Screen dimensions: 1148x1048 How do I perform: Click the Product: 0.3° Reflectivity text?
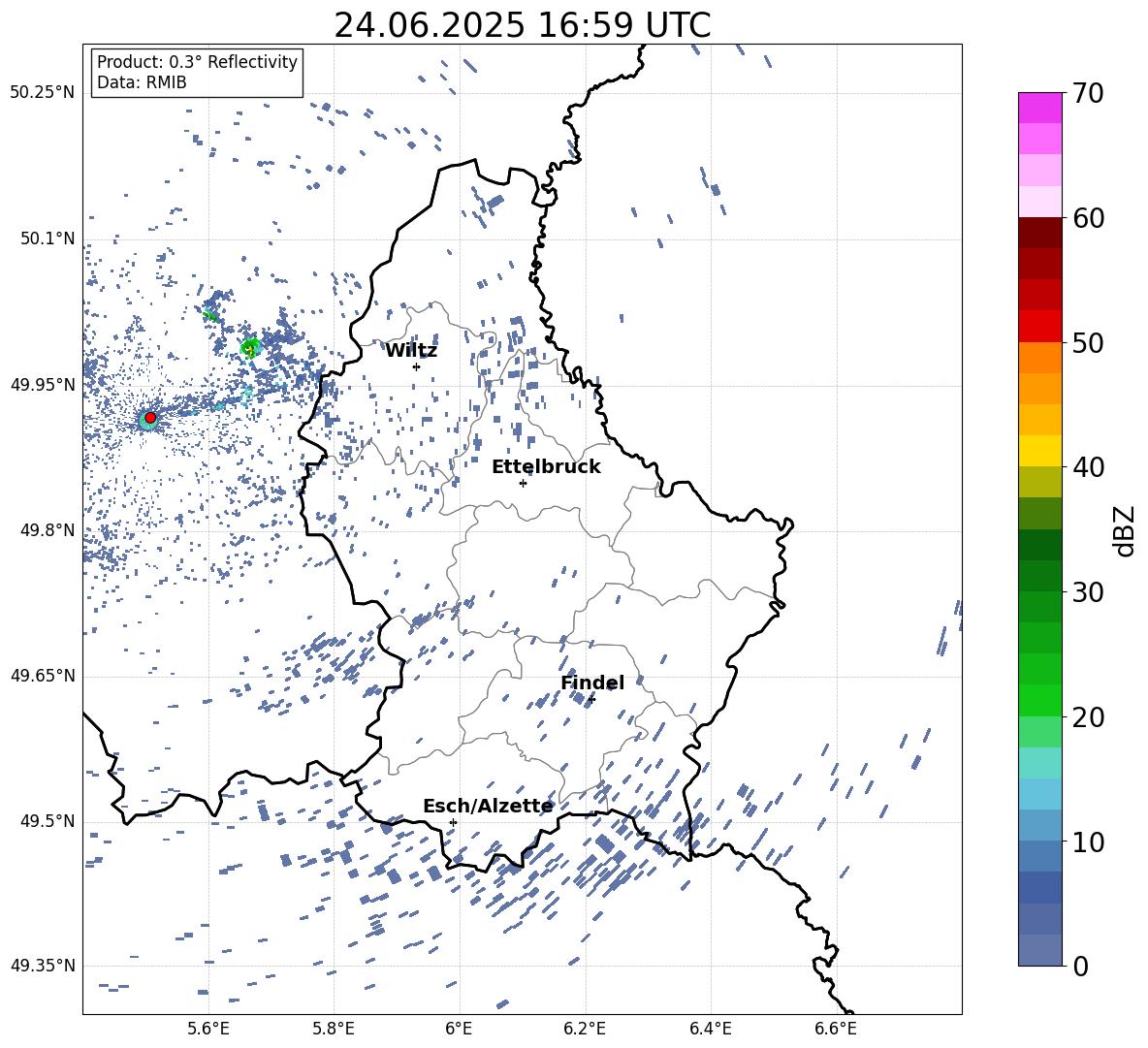(197, 61)
